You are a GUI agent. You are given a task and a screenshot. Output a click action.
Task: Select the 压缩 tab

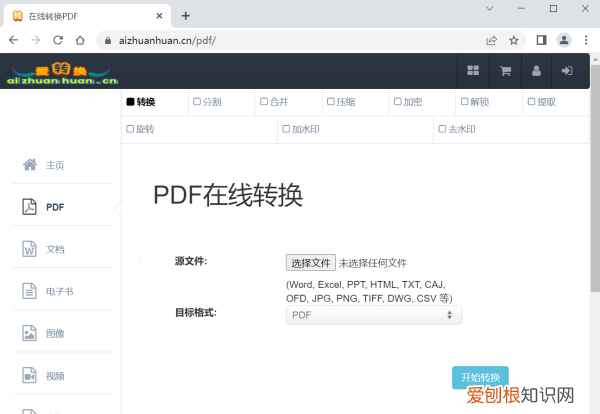(x=355, y=102)
